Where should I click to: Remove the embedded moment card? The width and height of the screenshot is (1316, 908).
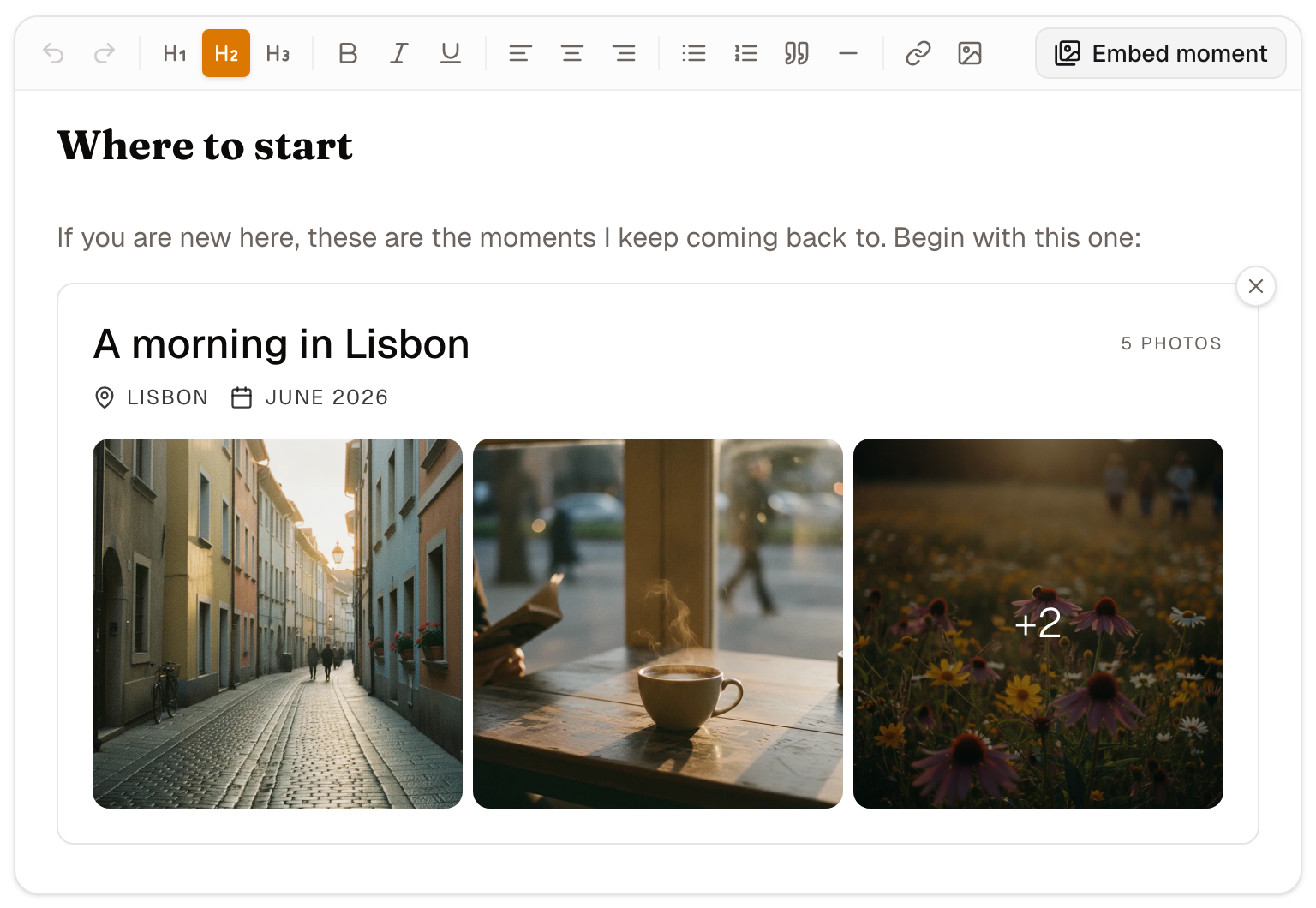pyautogui.click(x=1256, y=286)
